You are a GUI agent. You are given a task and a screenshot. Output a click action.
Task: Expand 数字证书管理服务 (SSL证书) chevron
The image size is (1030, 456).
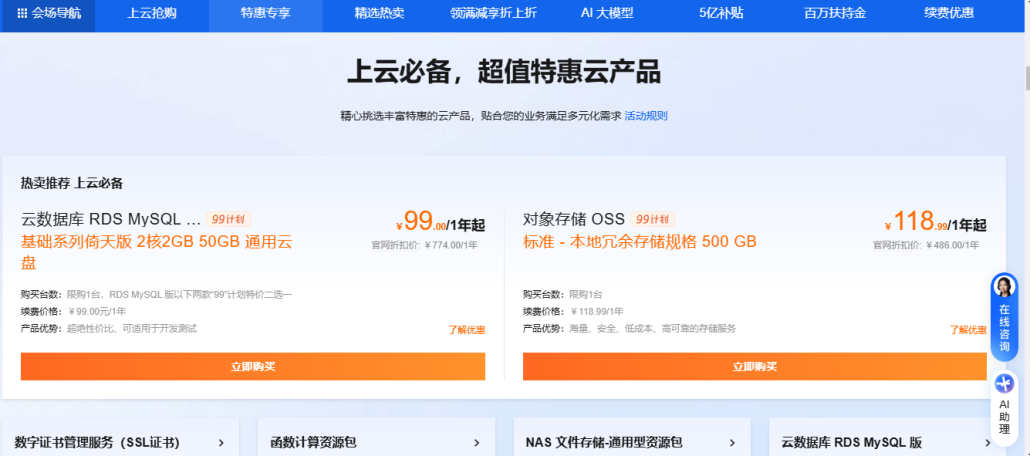[221, 443]
